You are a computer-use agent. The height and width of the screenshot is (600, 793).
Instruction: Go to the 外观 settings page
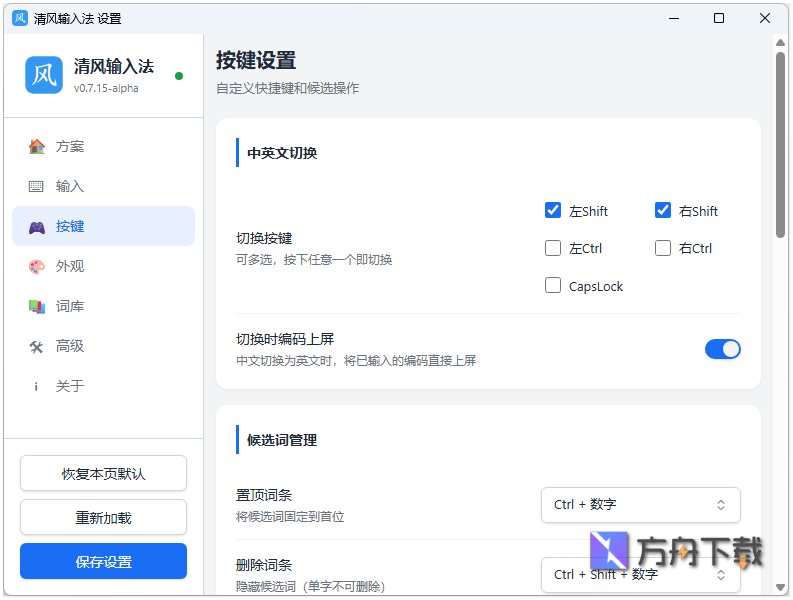[x=103, y=267]
